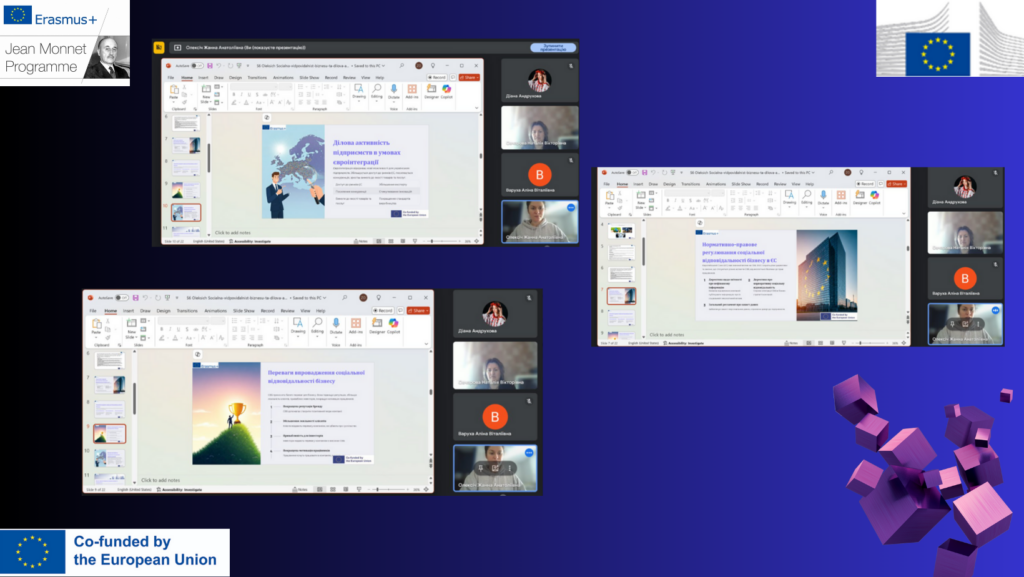Viewport: 1024px width, 577px height.
Task: Collapse the ribbon chevron in right PowerPoint window
Action: (x=904, y=213)
